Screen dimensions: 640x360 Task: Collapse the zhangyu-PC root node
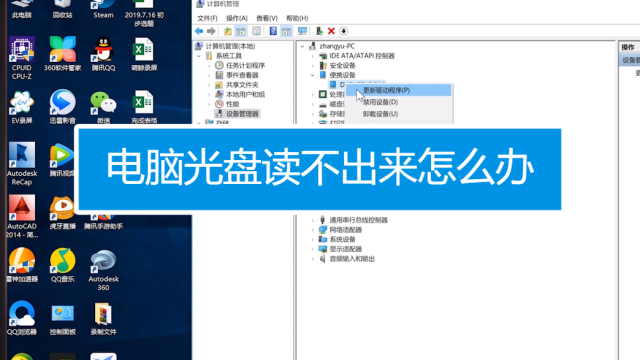tap(302, 47)
